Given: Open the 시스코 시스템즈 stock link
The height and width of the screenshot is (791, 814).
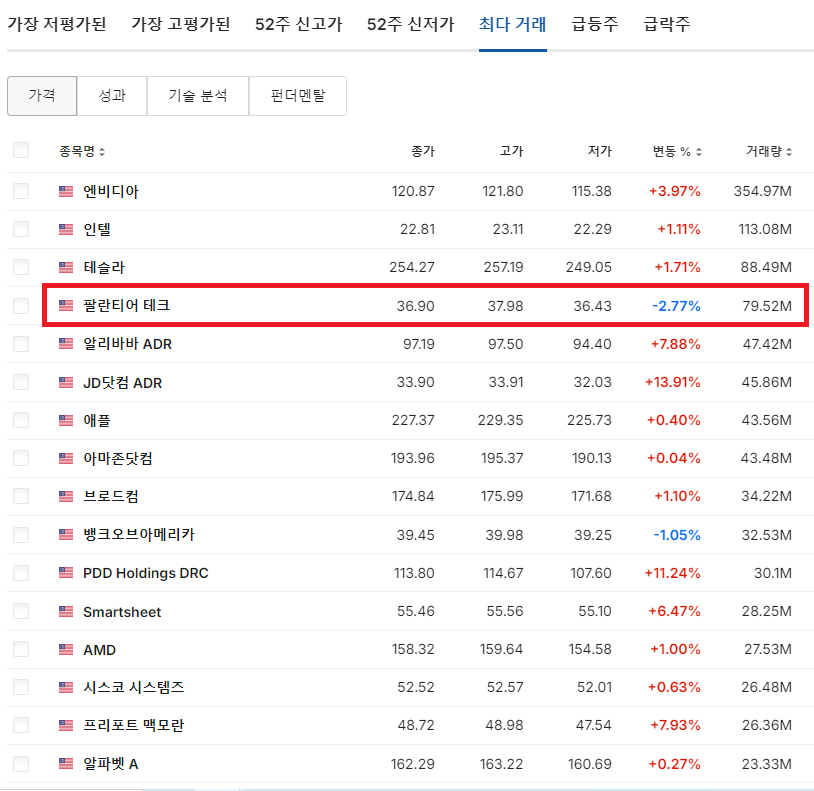Looking at the screenshot, I should click(x=134, y=688).
